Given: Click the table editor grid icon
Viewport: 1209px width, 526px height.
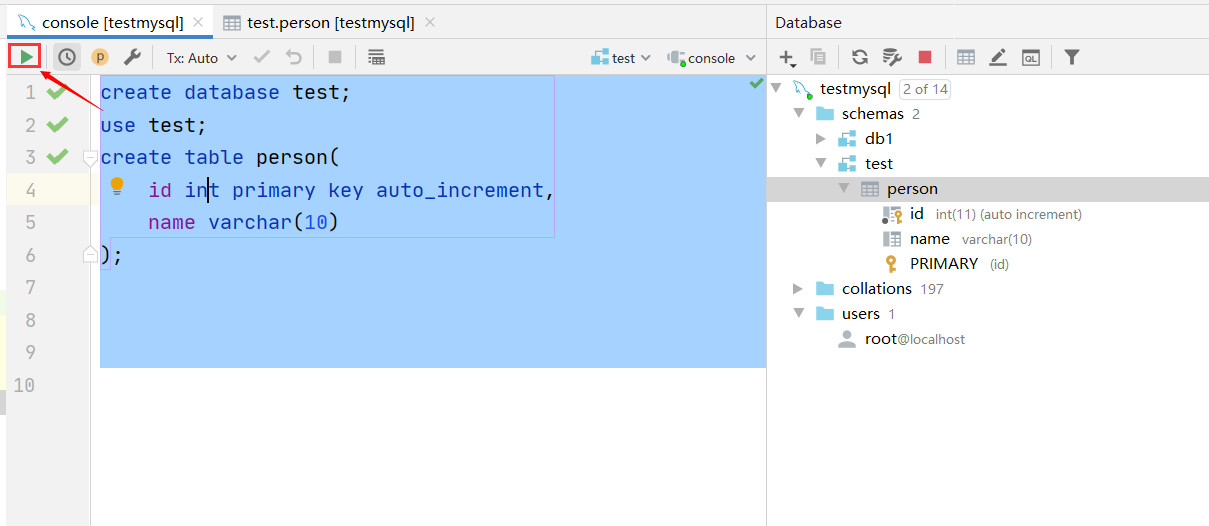Looking at the screenshot, I should point(966,57).
